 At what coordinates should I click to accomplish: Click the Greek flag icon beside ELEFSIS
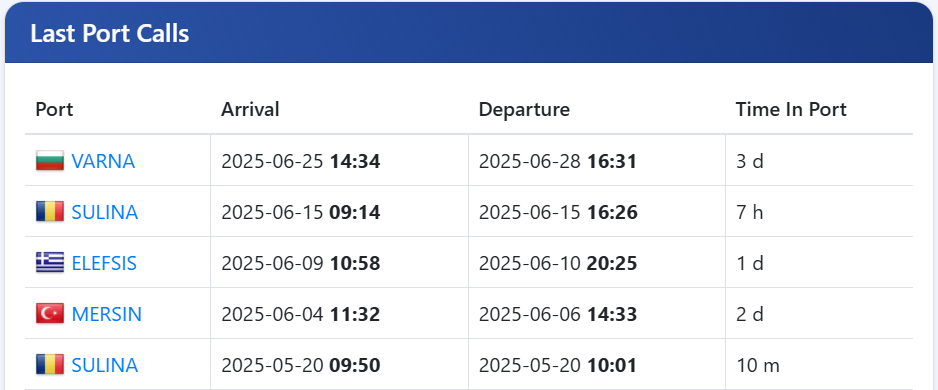click(x=50, y=263)
